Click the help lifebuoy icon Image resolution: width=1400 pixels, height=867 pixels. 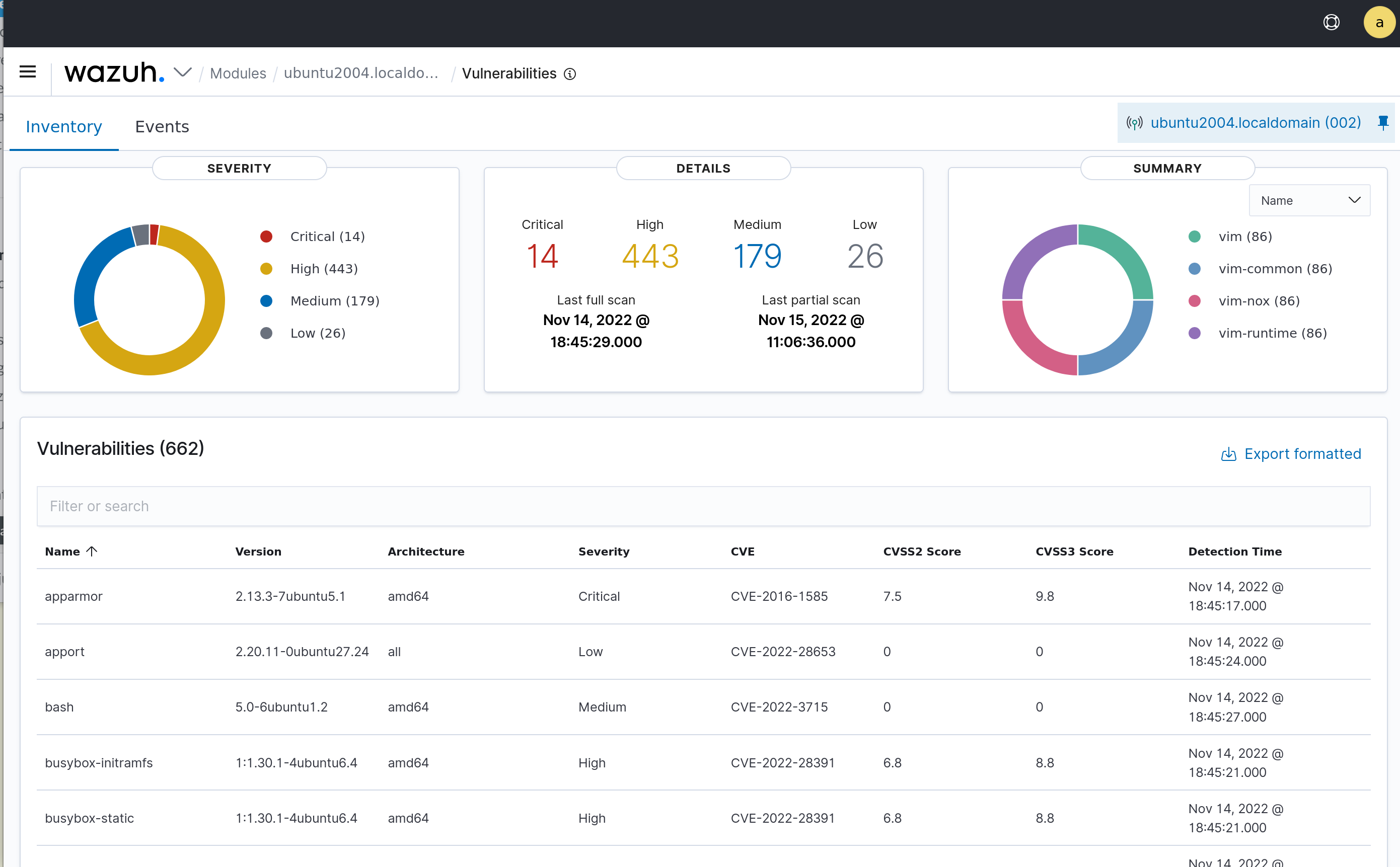[1331, 22]
